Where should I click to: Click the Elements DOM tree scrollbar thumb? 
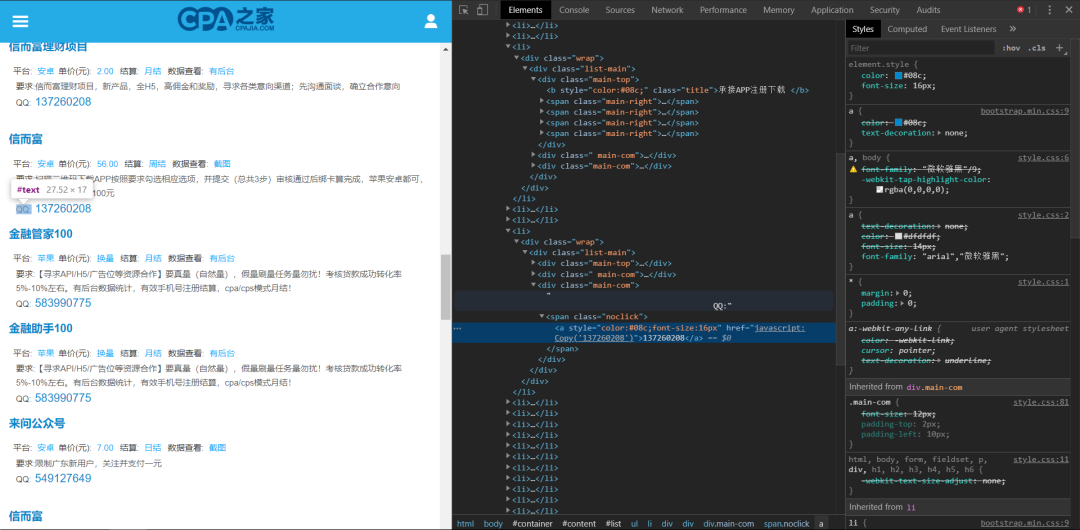point(839,259)
